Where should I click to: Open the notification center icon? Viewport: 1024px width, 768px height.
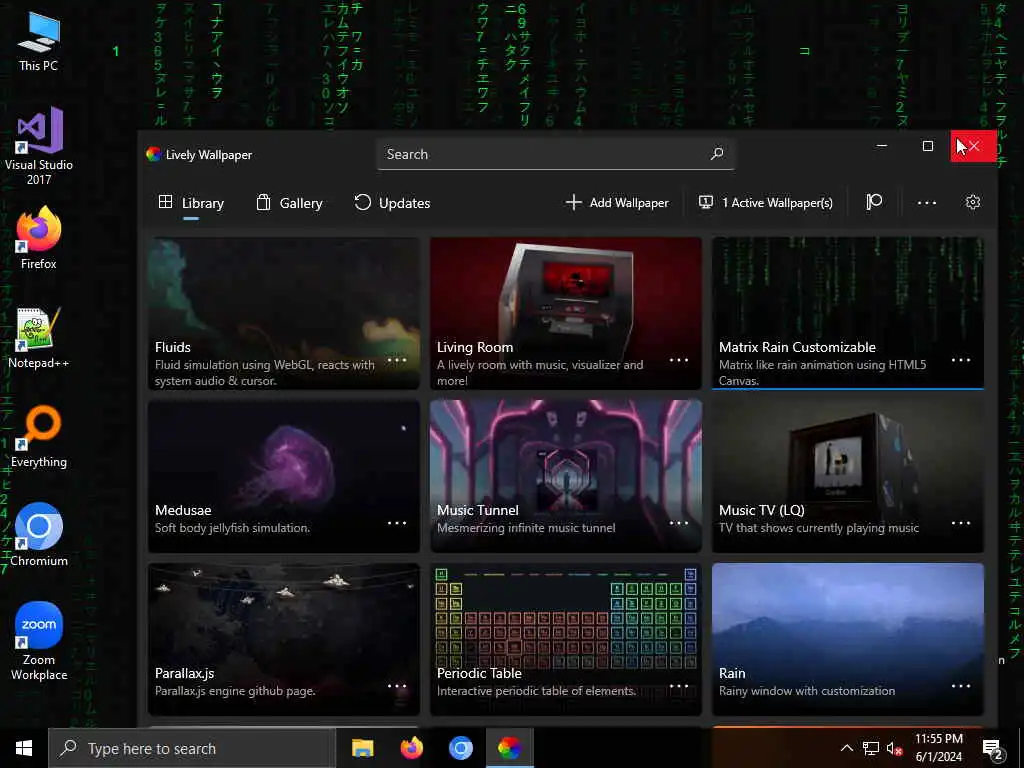[992, 748]
